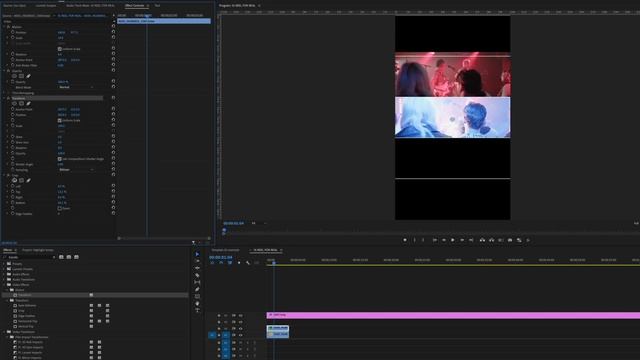Image resolution: width=640 pixels, height=360 pixels.
Task: Select the Razor tool
Action: coord(197,275)
